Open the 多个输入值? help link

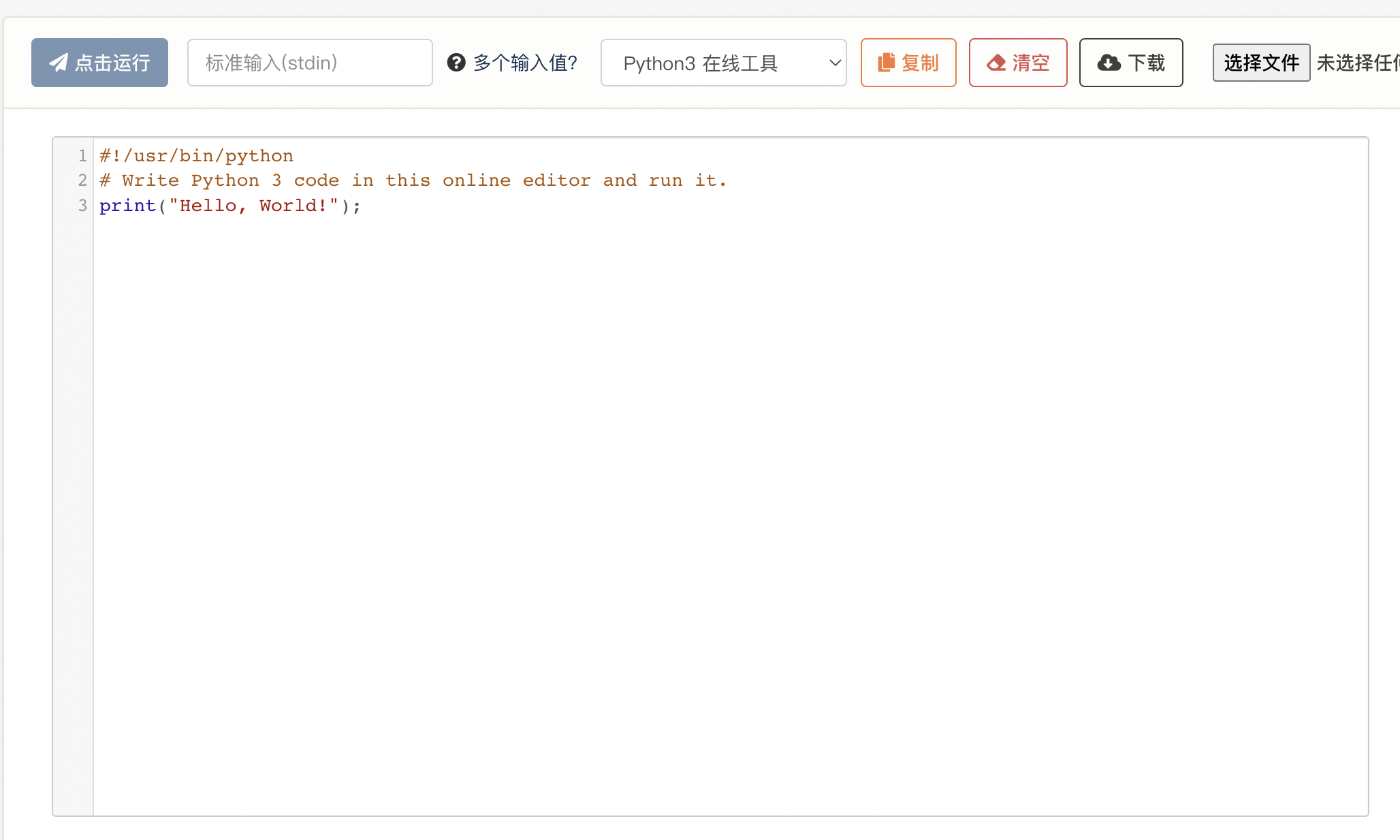click(525, 63)
